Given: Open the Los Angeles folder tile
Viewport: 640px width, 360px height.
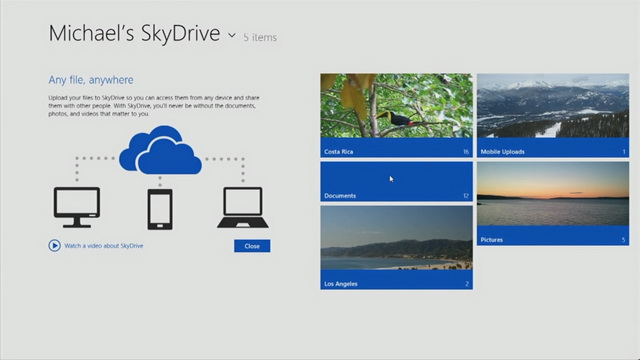Looking at the screenshot, I should (396, 248).
